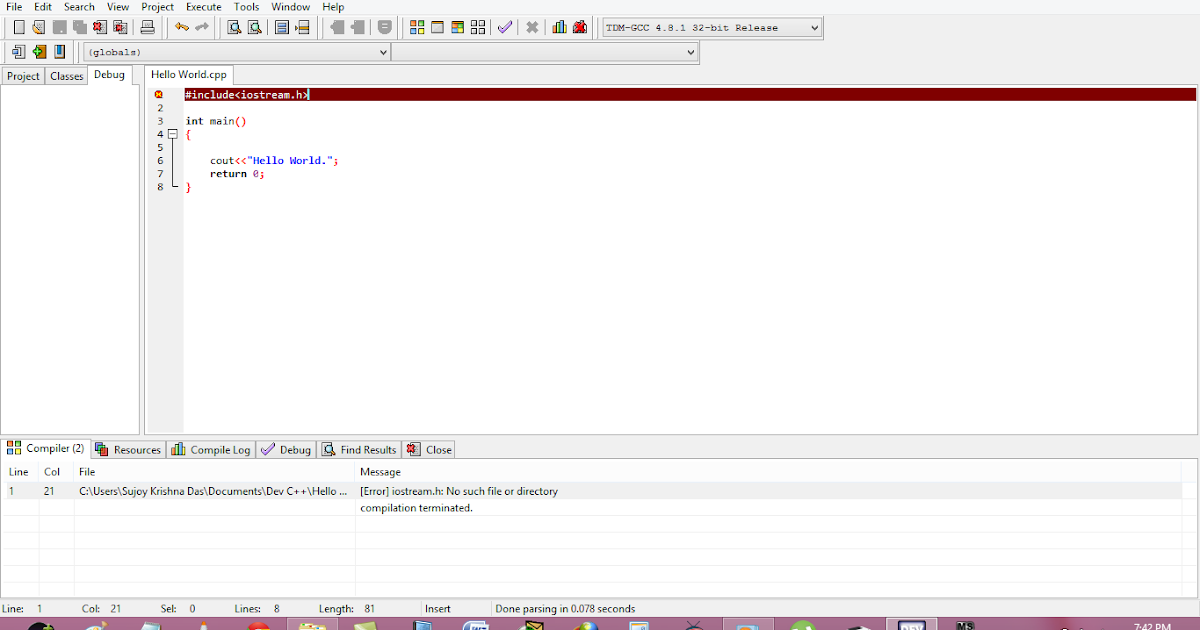Click 'Done parsing in 0.078 seconds' in the status bar

[x=565, y=608]
